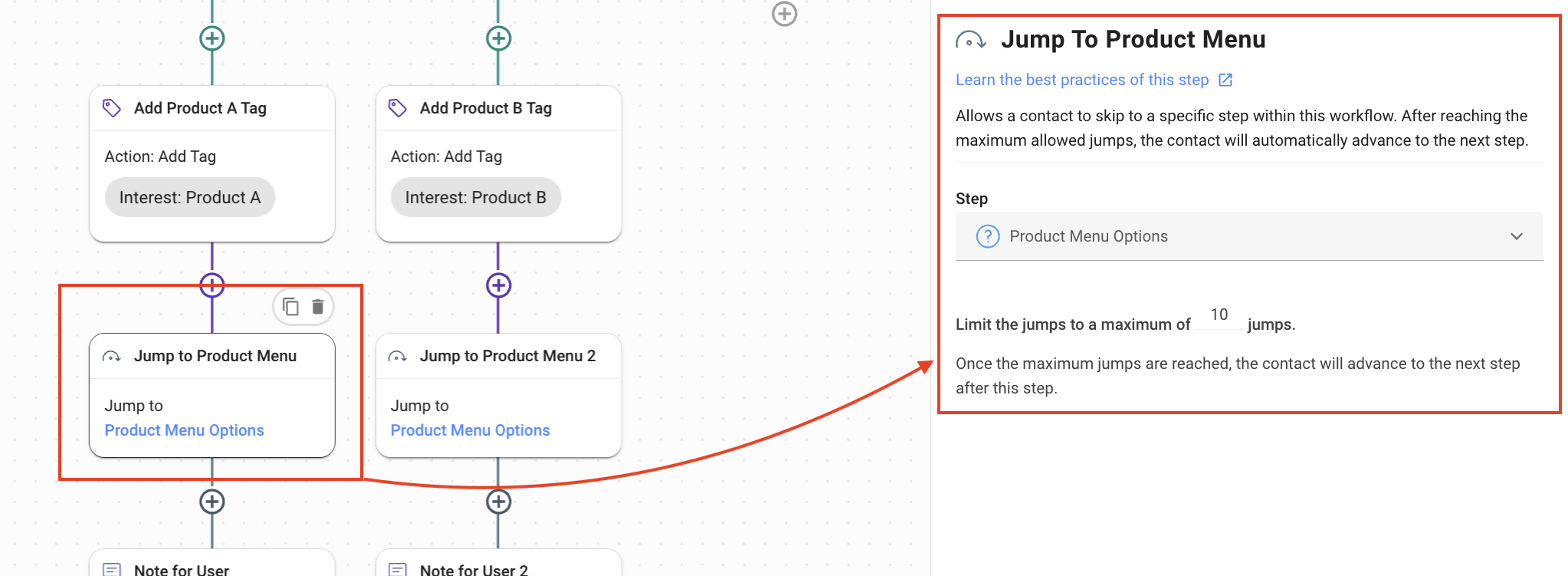Select the Interest: Product A tag chip
Screen dimensions: 1568x576
[x=190, y=198]
